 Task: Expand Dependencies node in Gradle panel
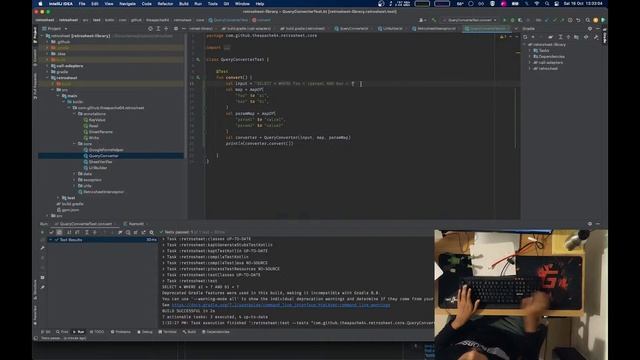[530, 57]
